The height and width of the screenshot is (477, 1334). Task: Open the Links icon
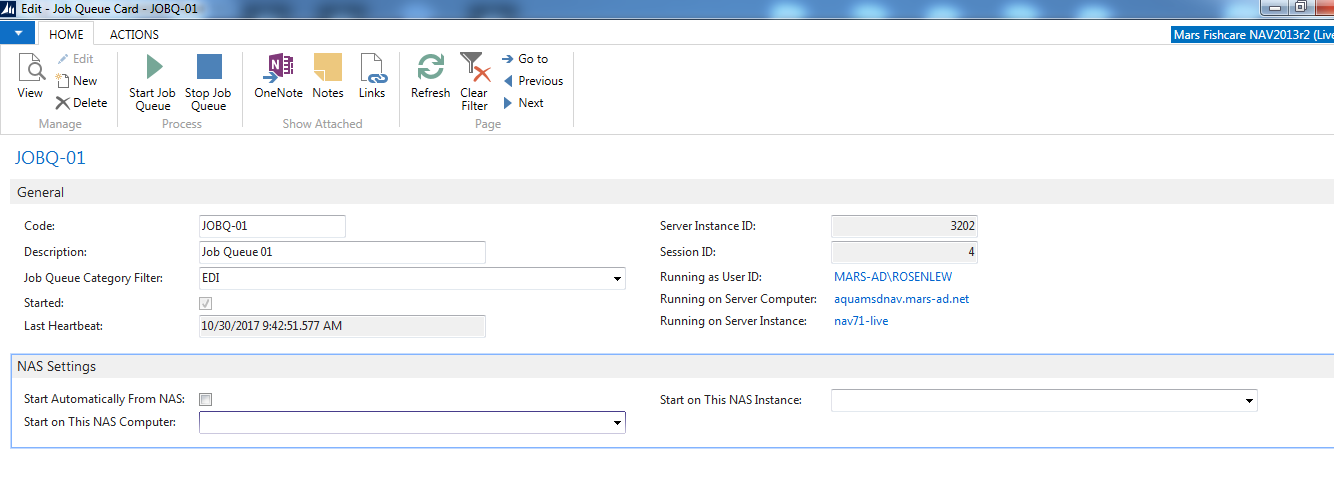point(372,67)
